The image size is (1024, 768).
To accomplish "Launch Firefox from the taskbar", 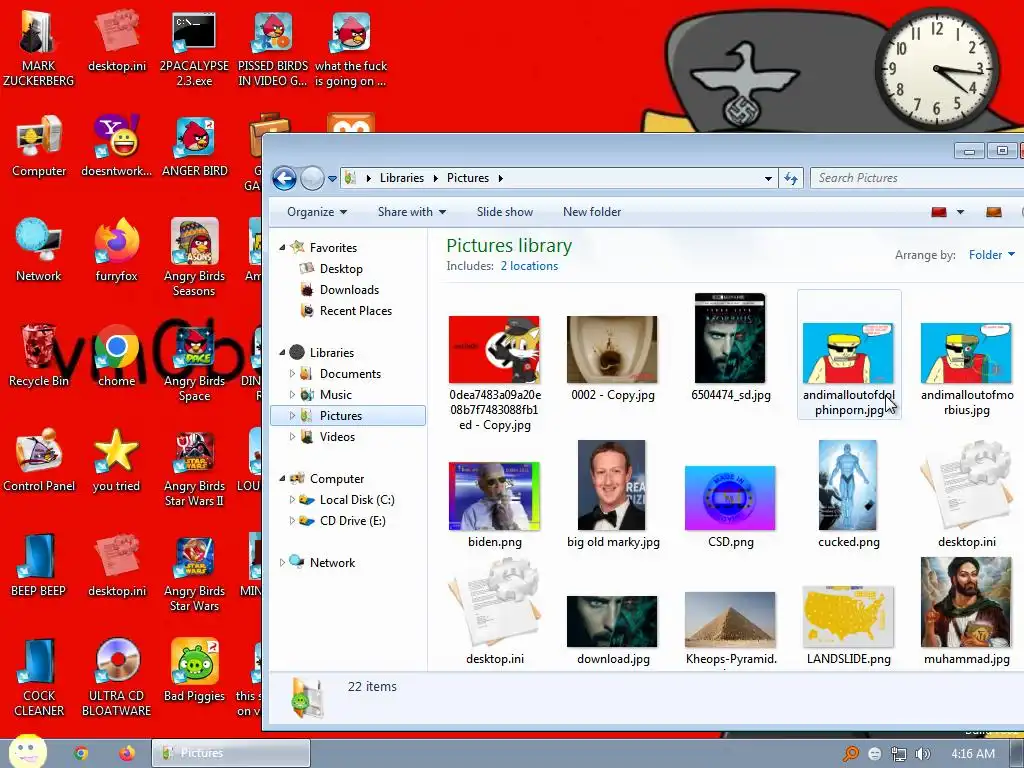I will (x=127, y=753).
